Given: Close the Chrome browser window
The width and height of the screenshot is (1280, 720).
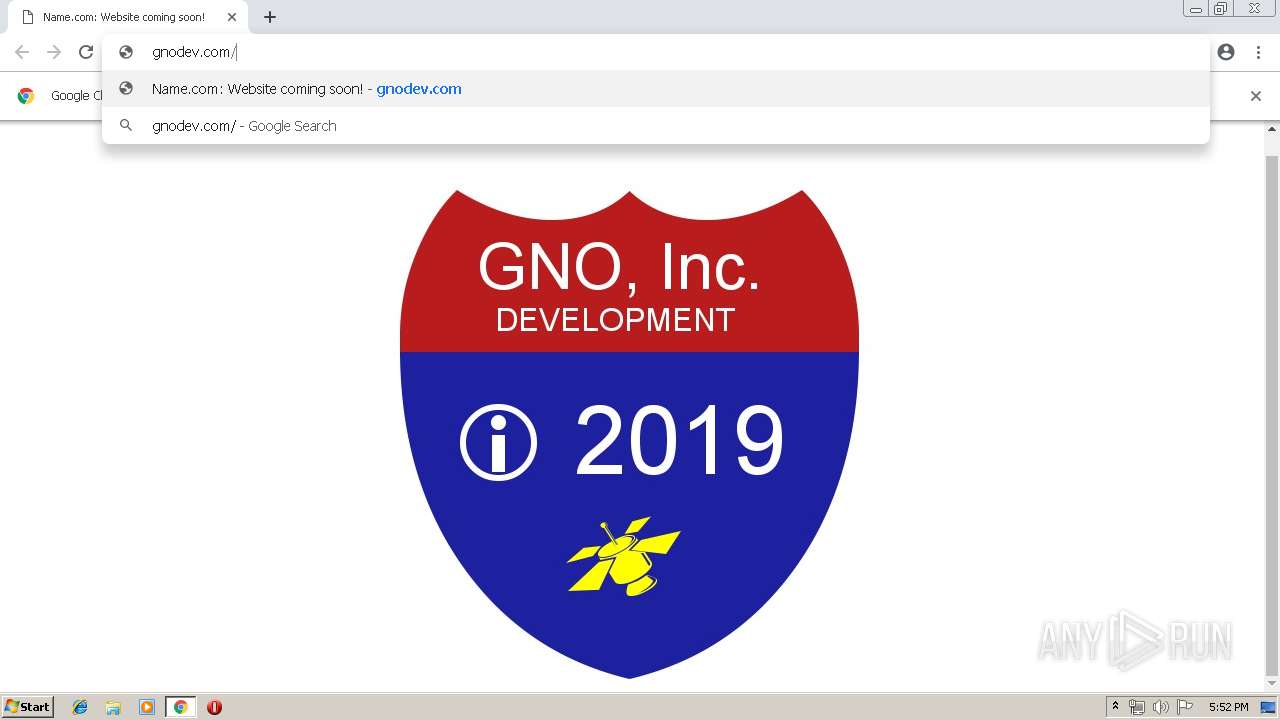Looking at the screenshot, I should (x=1254, y=9).
